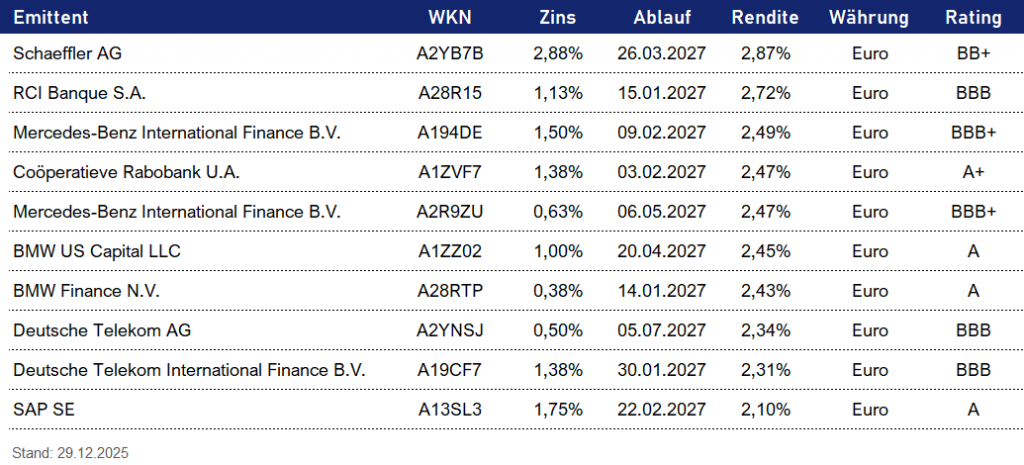Click the WKN A2R9ZU cell
Image resolution: width=1024 pixels, height=465 pixels.
[450, 212]
